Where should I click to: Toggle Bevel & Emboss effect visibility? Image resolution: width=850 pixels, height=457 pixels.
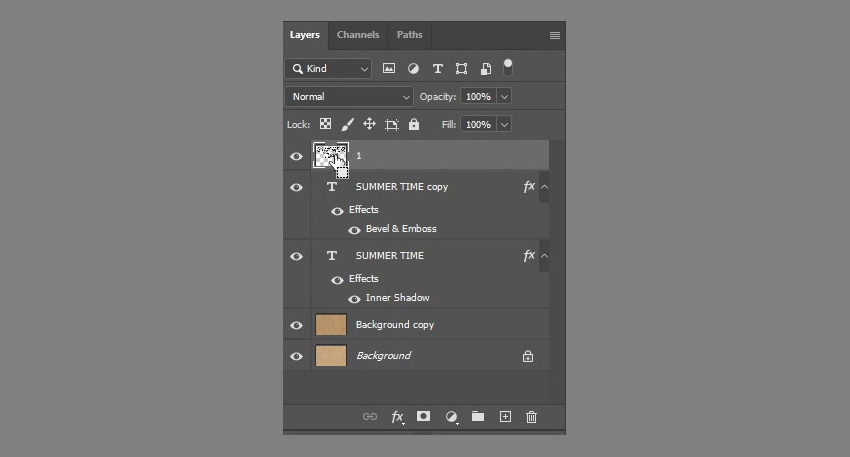(x=354, y=230)
